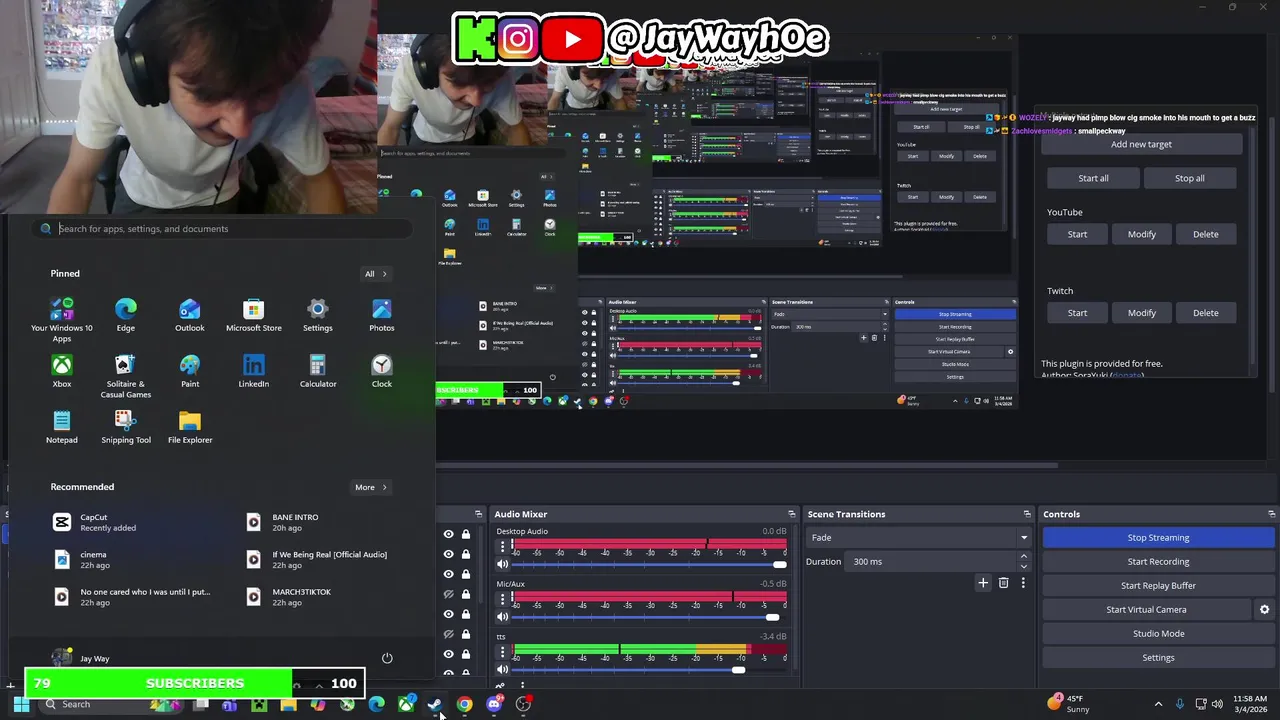Launch Notepad from the pinned apps

tap(62, 427)
